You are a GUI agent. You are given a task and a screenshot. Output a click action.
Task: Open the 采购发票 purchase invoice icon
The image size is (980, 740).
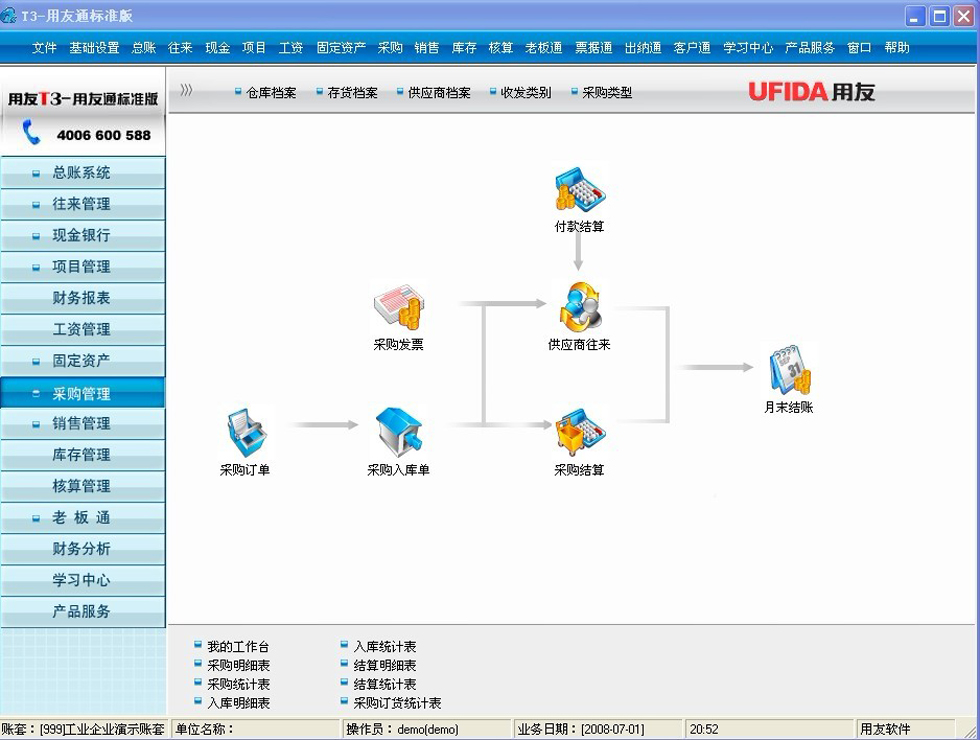click(x=398, y=308)
